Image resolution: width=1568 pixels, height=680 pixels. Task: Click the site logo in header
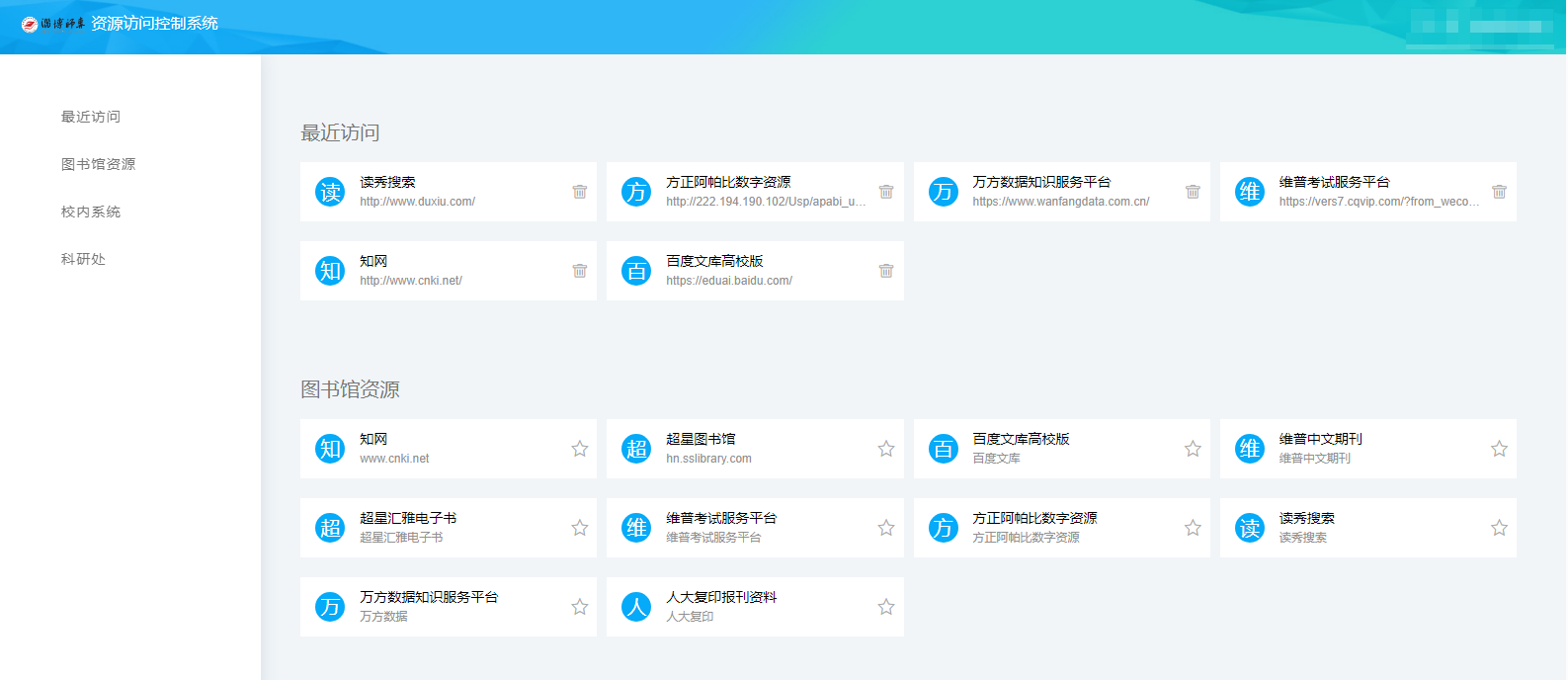point(53,24)
